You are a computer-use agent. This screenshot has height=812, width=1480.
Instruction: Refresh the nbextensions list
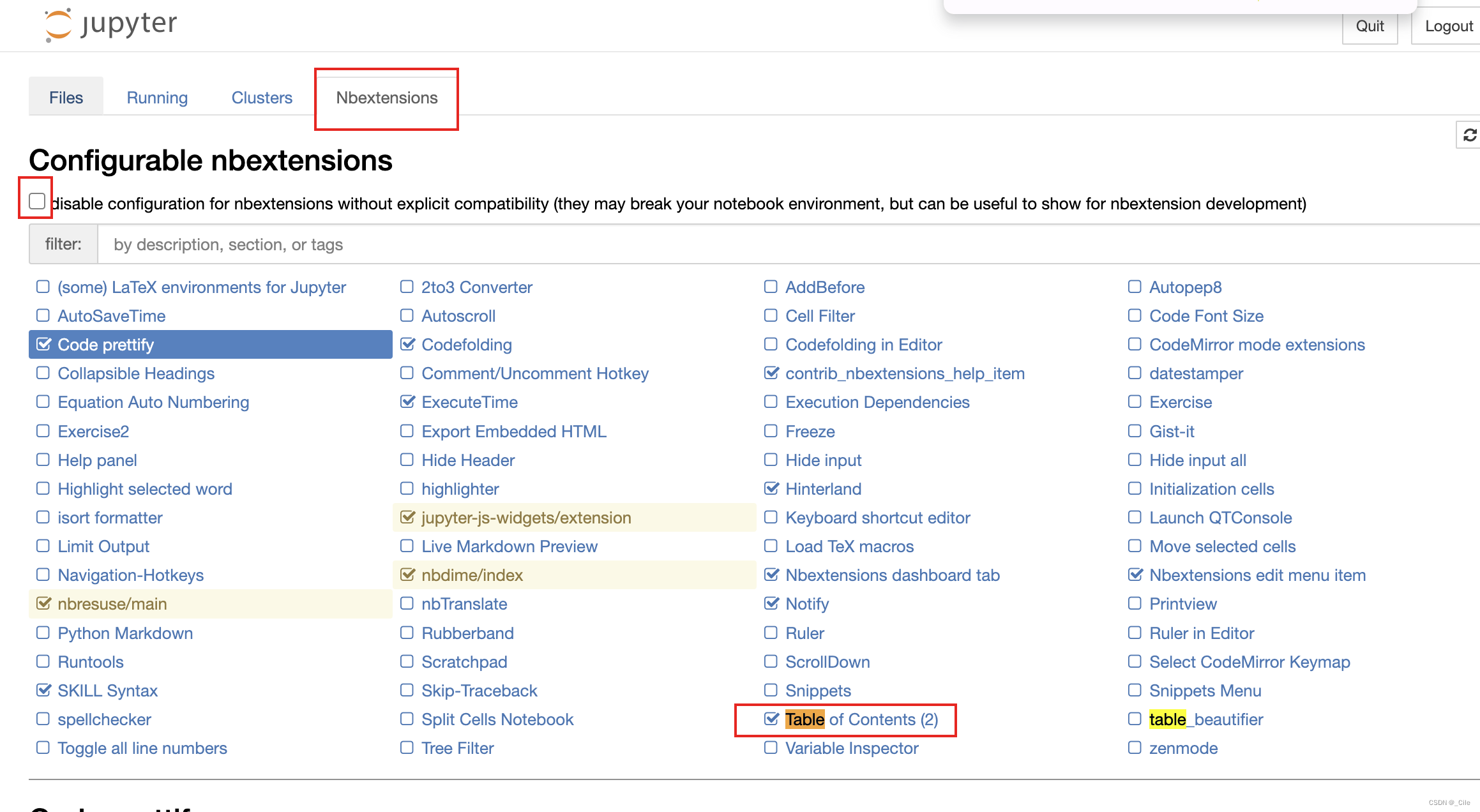pyautogui.click(x=1470, y=135)
